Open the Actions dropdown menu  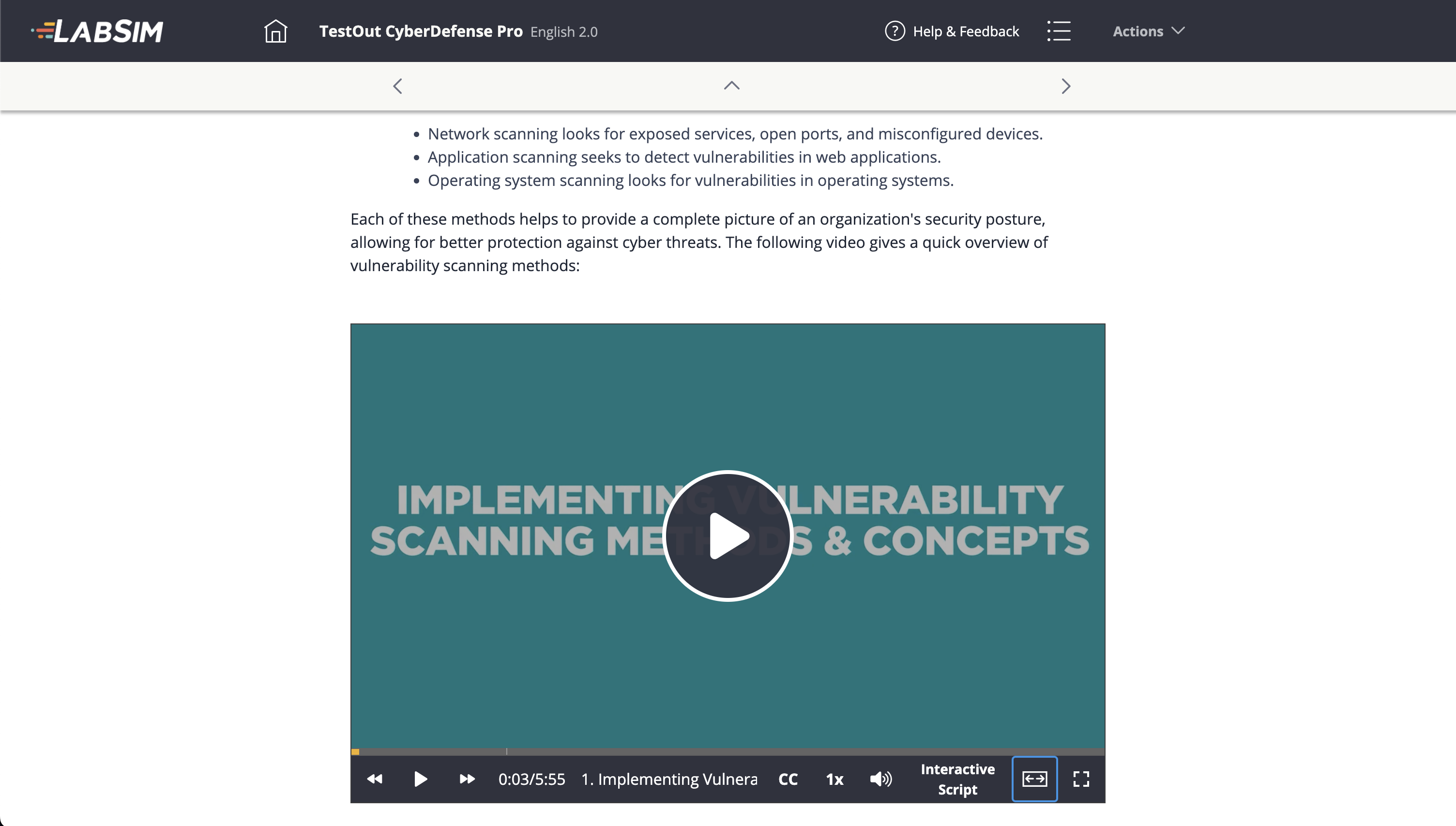pyautogui.click(x=1148, y=31)
